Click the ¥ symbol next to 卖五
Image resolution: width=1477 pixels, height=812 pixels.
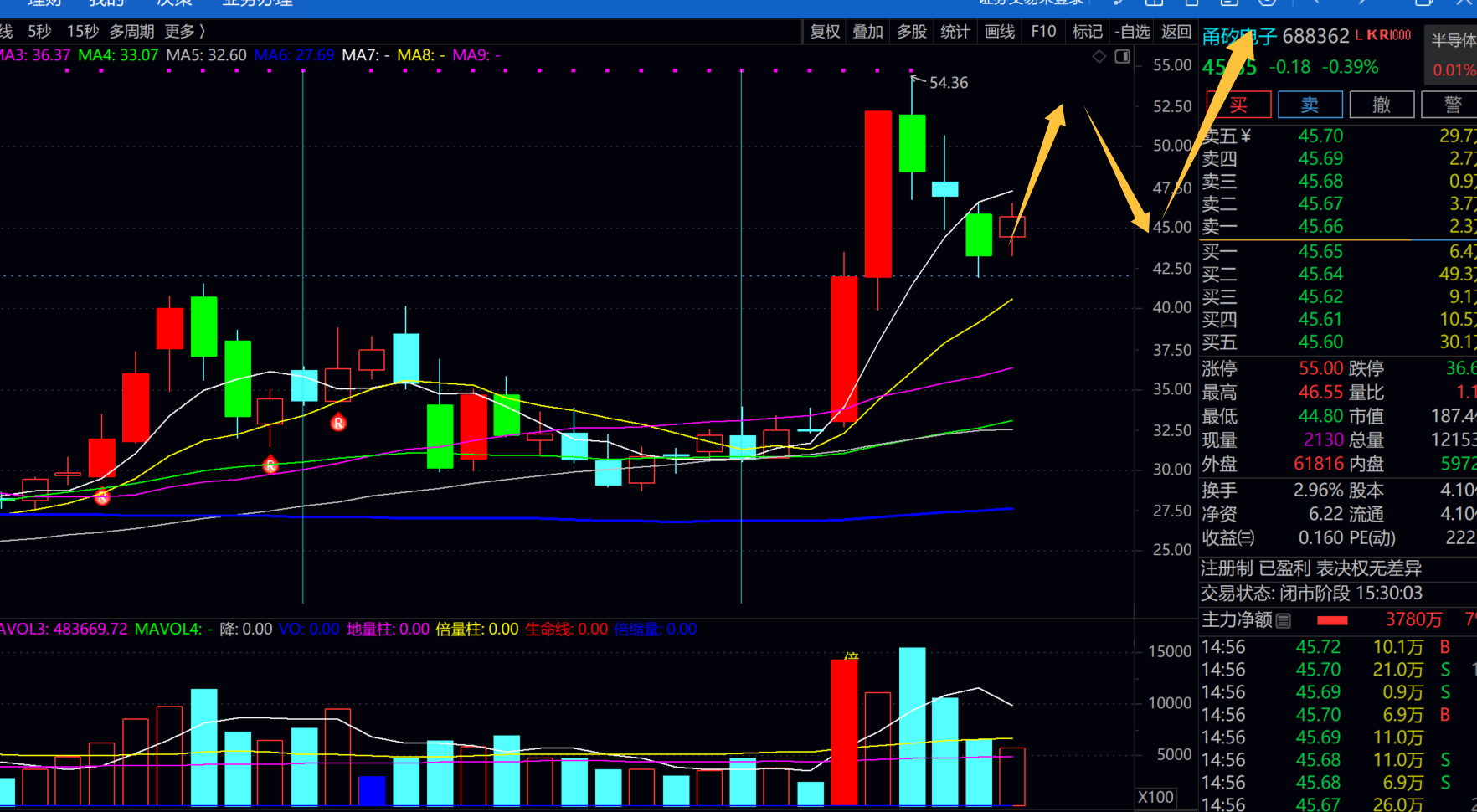point(1245,136)
